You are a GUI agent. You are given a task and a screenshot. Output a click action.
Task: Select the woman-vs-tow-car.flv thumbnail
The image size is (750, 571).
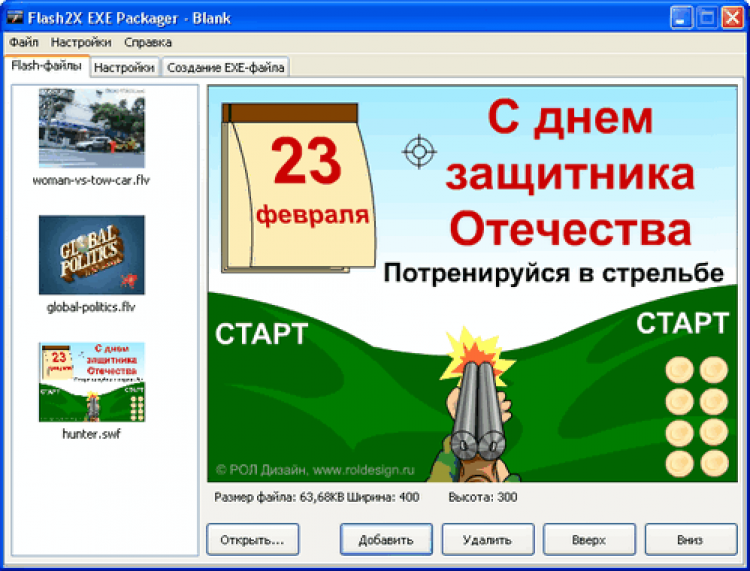pyautogui.click(x=91, y=128)
